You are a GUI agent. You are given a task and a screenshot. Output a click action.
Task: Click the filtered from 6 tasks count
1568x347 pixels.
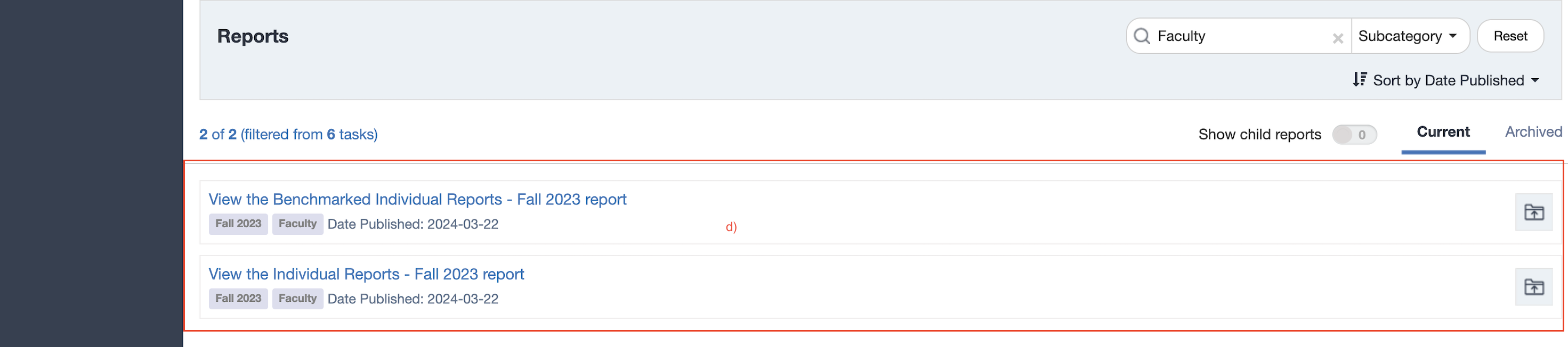(x=309, y=134)
